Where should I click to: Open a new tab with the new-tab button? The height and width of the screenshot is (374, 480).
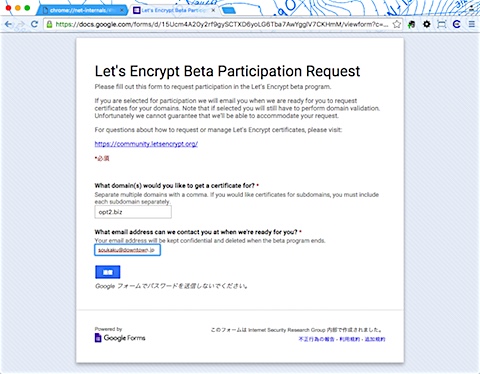pyautogui.click(x=229, y=11)
